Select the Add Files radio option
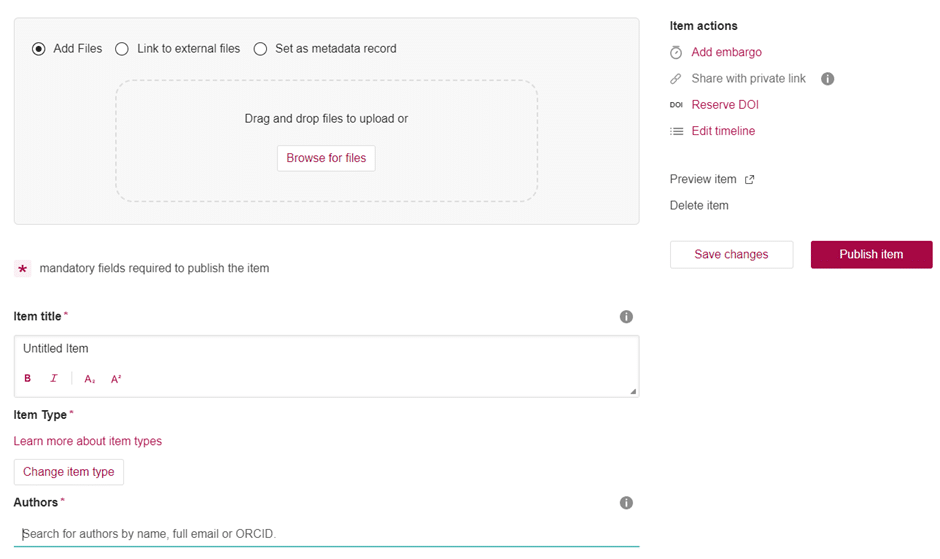 [x=39, y=48]
